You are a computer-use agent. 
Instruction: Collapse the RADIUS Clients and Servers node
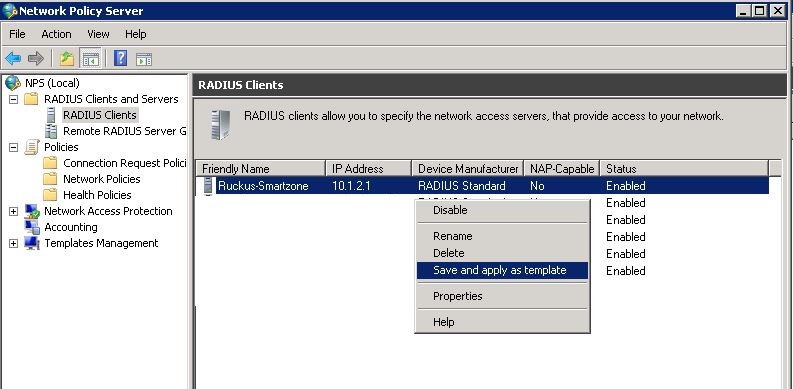pyautogui.click(x=14, y=99)
